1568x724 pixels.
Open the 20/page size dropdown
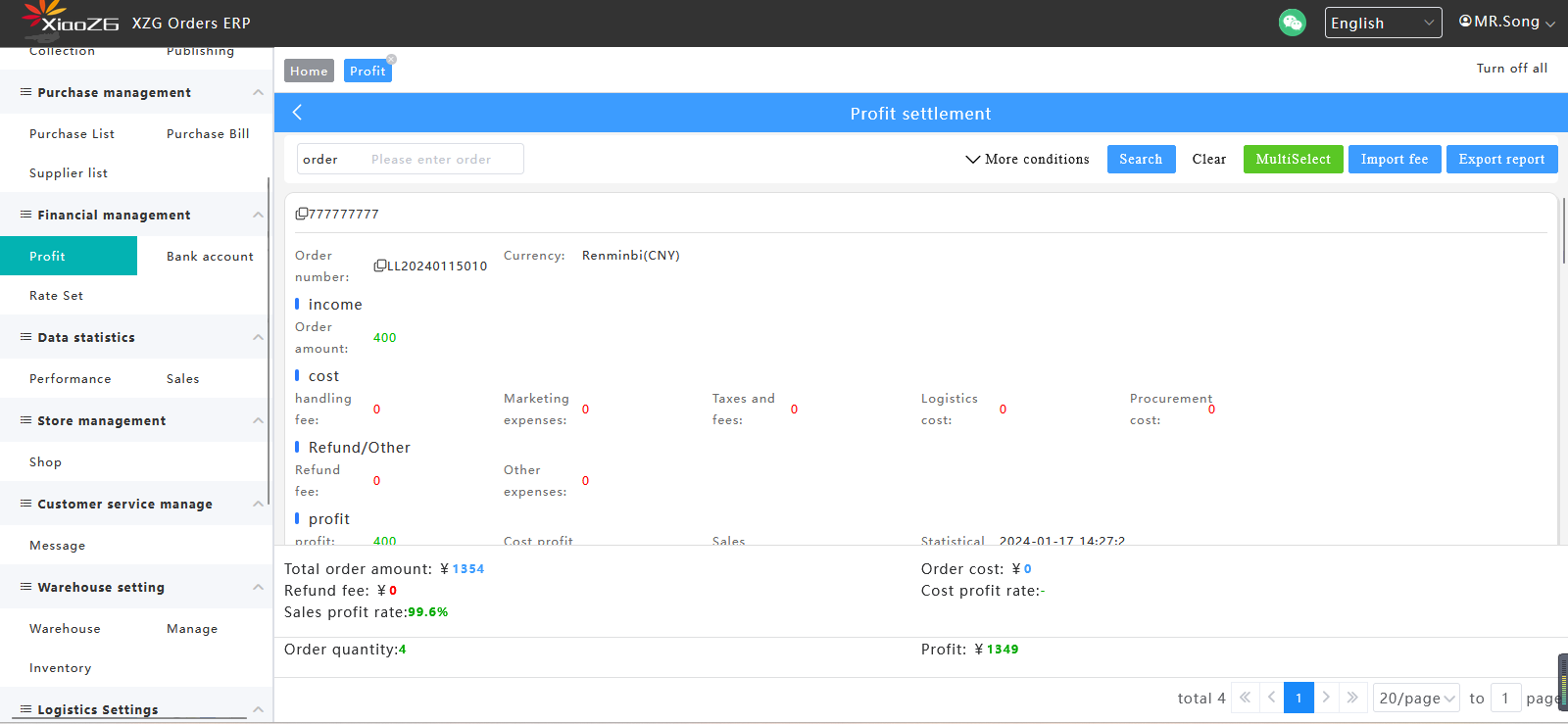[1416, 698]
